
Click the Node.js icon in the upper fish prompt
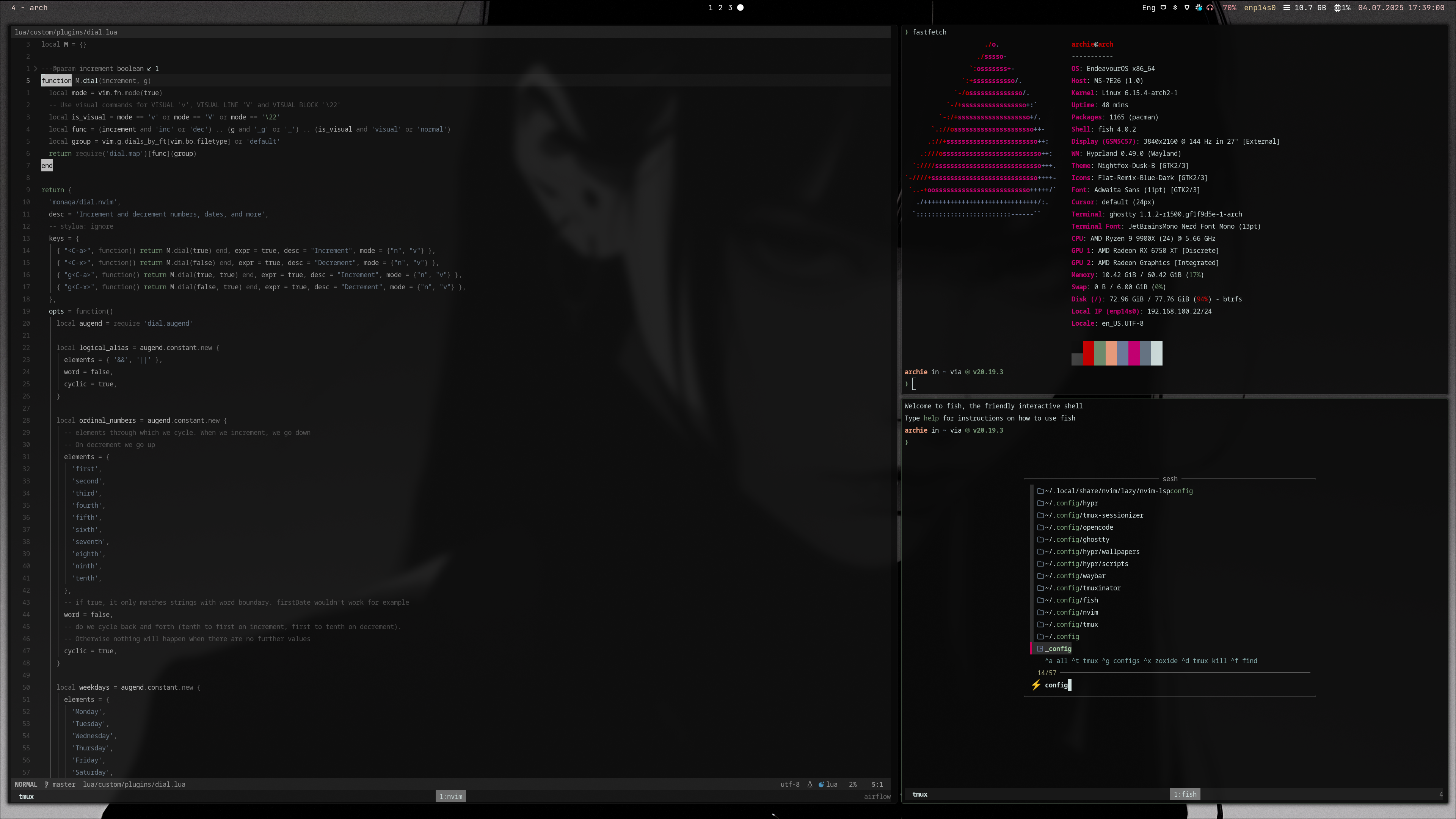(x=968, y=372)
